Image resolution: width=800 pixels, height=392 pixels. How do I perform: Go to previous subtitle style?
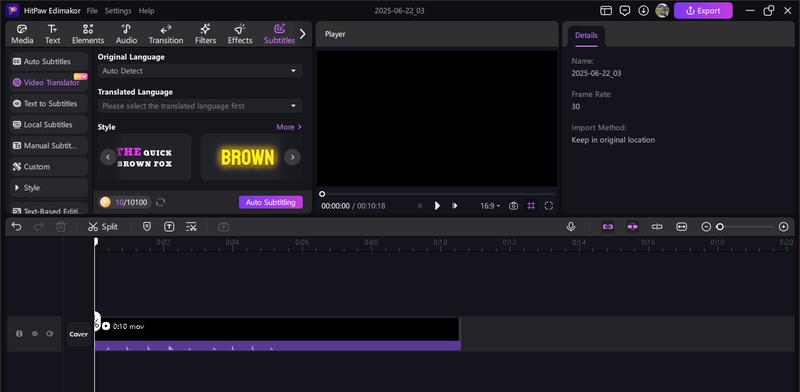[108, 157]
